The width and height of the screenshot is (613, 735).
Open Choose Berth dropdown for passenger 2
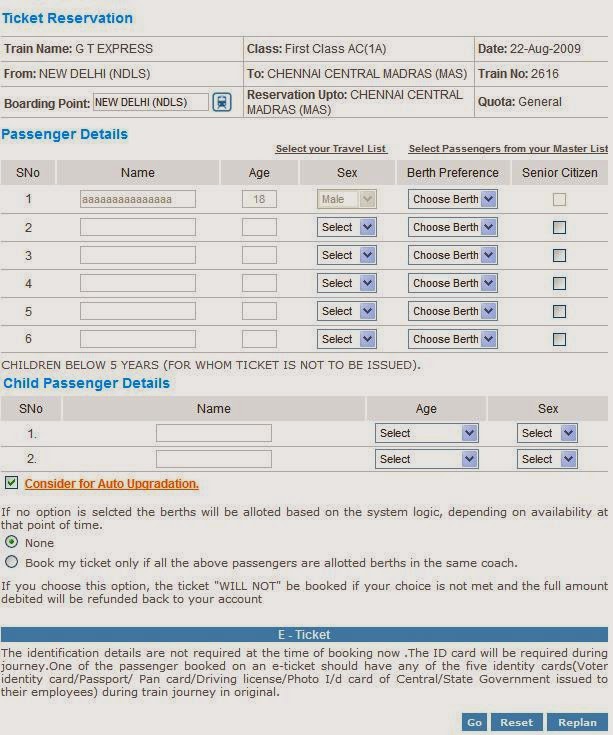(453, 227)
